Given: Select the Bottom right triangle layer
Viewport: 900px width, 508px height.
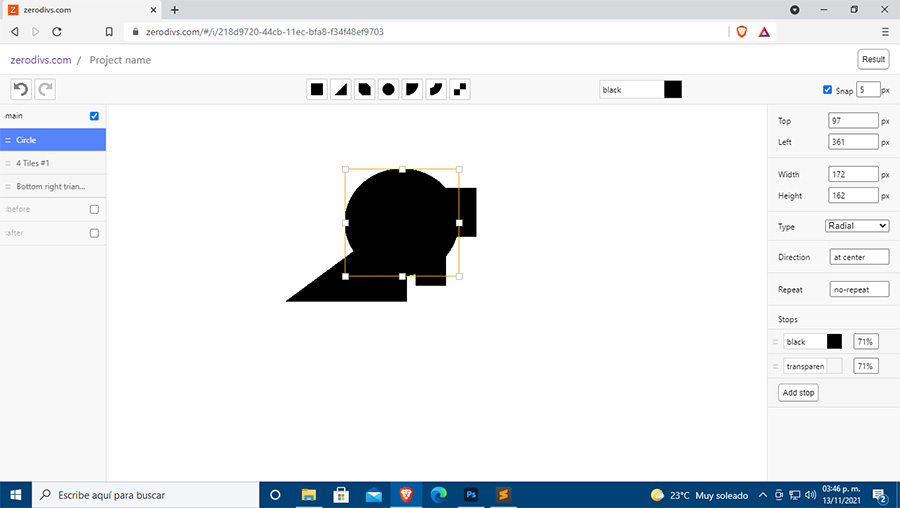Looking at the screenshot, I should coord(52,186).
